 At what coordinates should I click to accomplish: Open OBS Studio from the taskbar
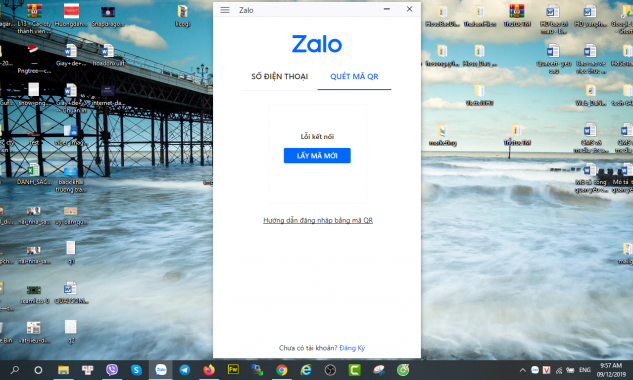330,370
